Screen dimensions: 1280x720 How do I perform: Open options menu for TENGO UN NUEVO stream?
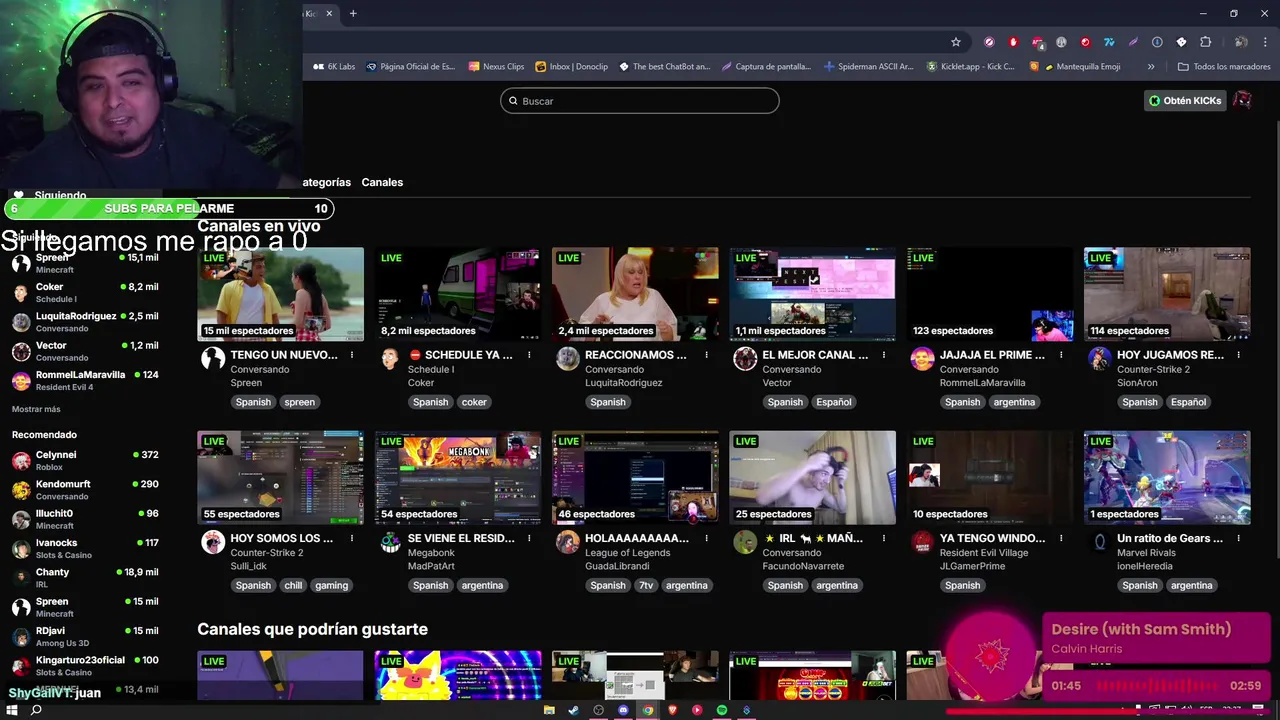point(352,355)
